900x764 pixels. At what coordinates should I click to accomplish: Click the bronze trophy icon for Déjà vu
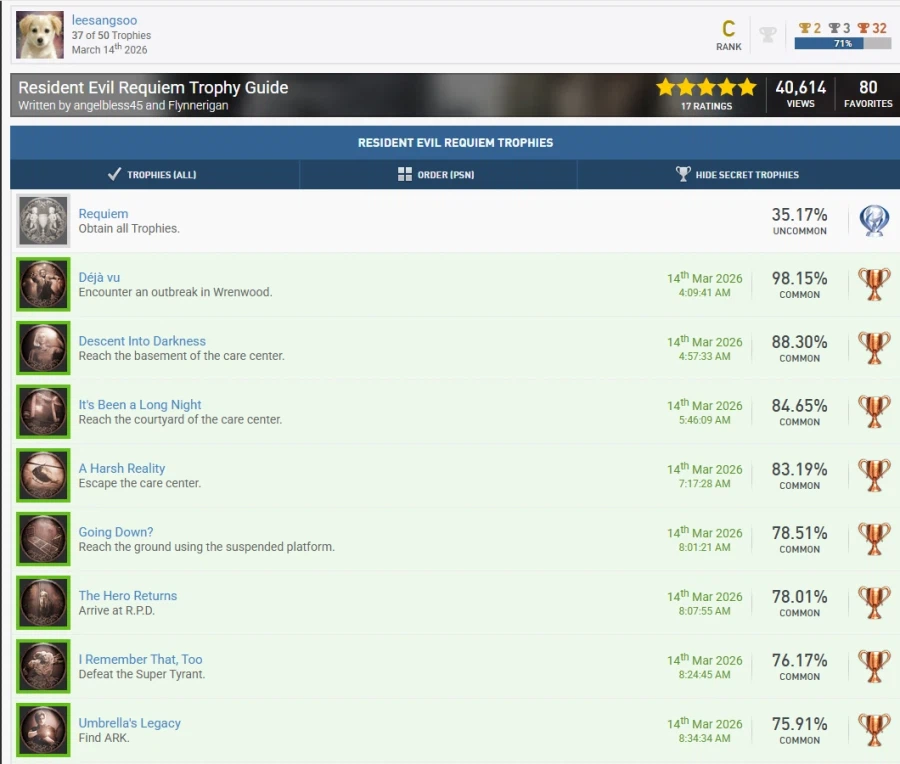click(x=874, y=285)
